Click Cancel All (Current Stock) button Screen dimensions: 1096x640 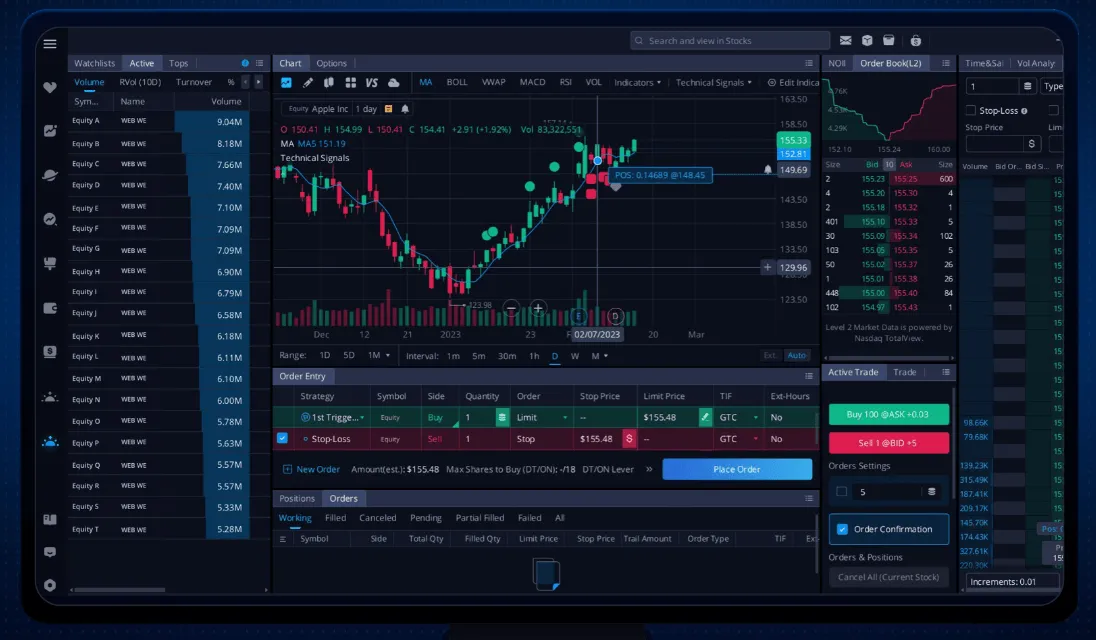click(x=888, y=577)
